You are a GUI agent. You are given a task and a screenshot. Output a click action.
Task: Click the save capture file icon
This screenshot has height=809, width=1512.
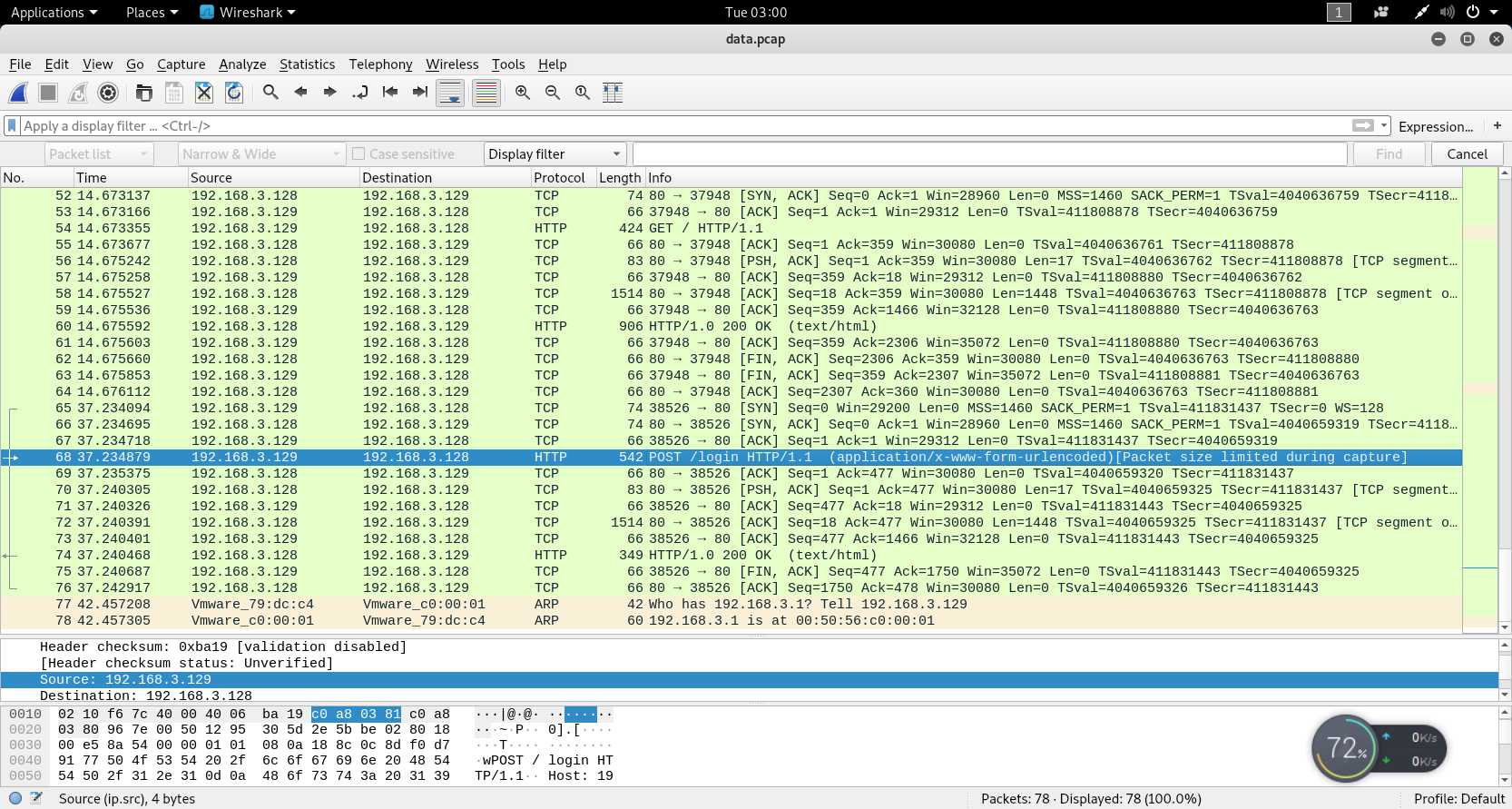174,93
